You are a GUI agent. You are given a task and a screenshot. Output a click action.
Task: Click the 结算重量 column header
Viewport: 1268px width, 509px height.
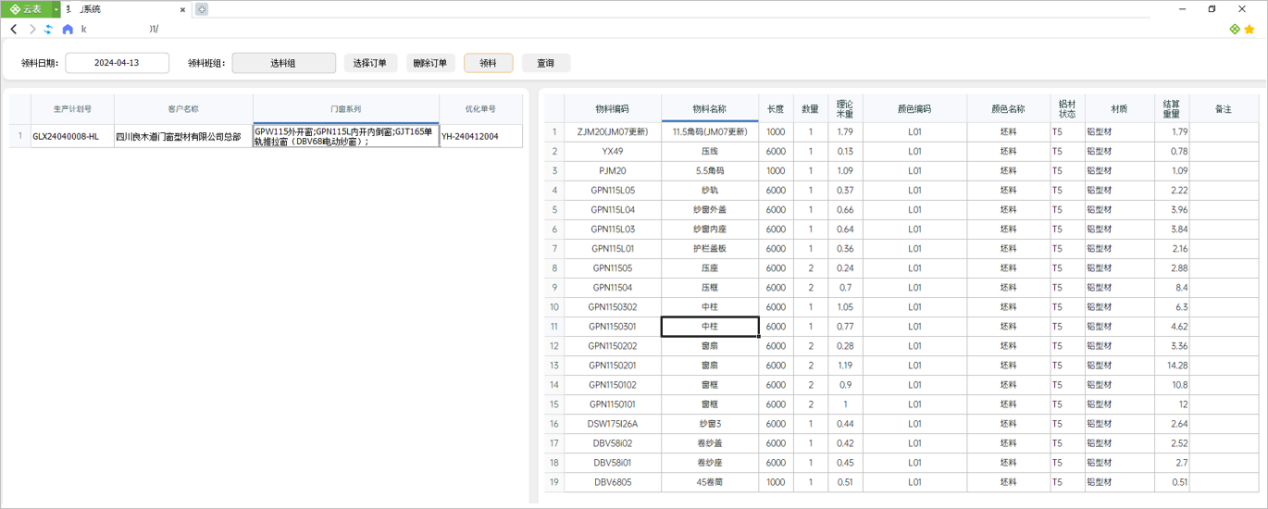click(1171, 108)
